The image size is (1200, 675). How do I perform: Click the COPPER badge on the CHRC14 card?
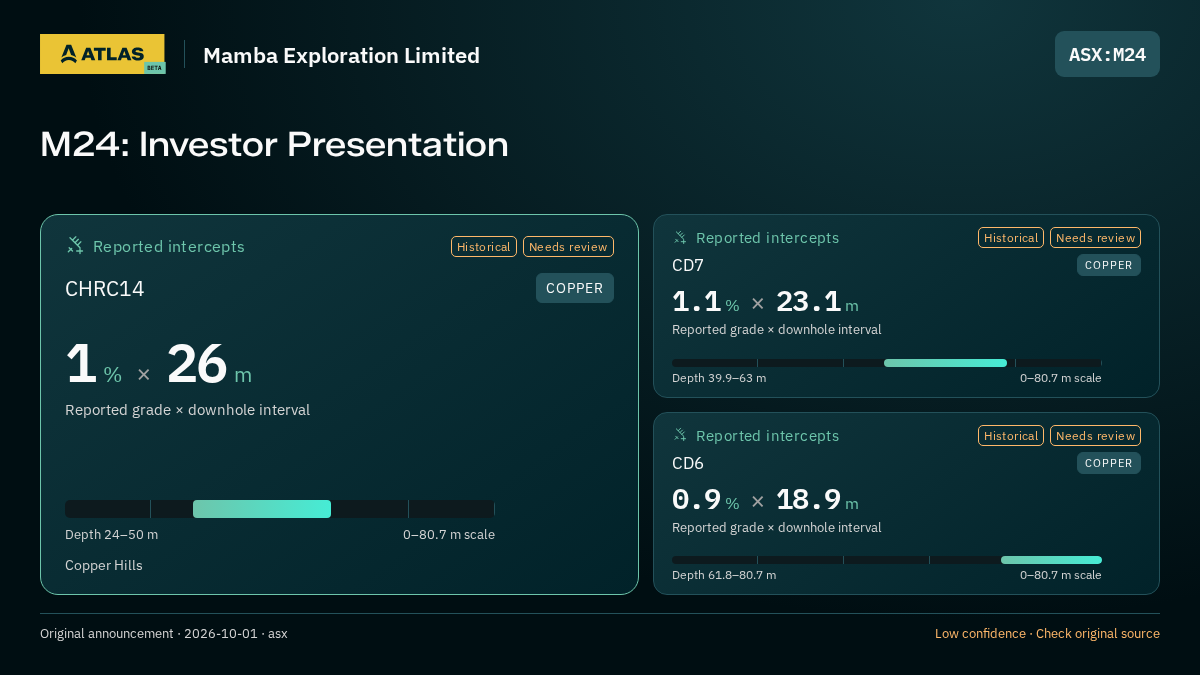pos(575,288)
